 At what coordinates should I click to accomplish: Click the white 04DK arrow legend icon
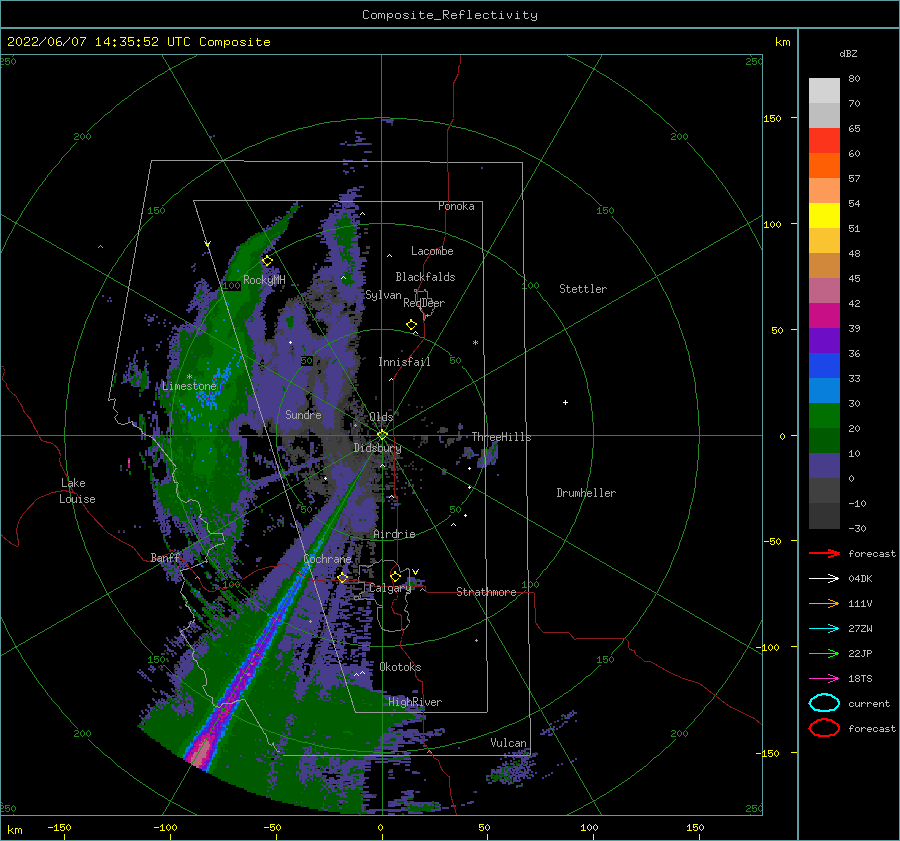[x=824, y=578]
